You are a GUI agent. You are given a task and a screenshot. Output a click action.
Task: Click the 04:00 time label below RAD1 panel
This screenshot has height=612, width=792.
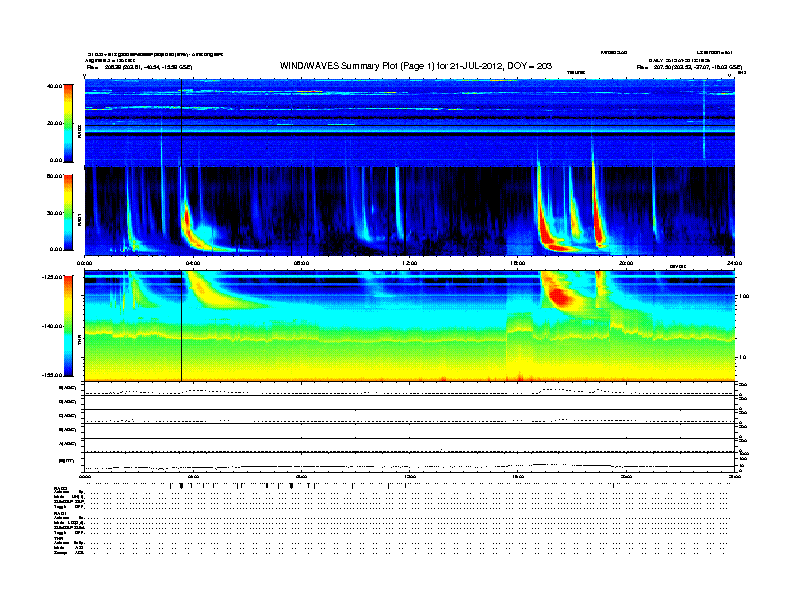[193, 263]
